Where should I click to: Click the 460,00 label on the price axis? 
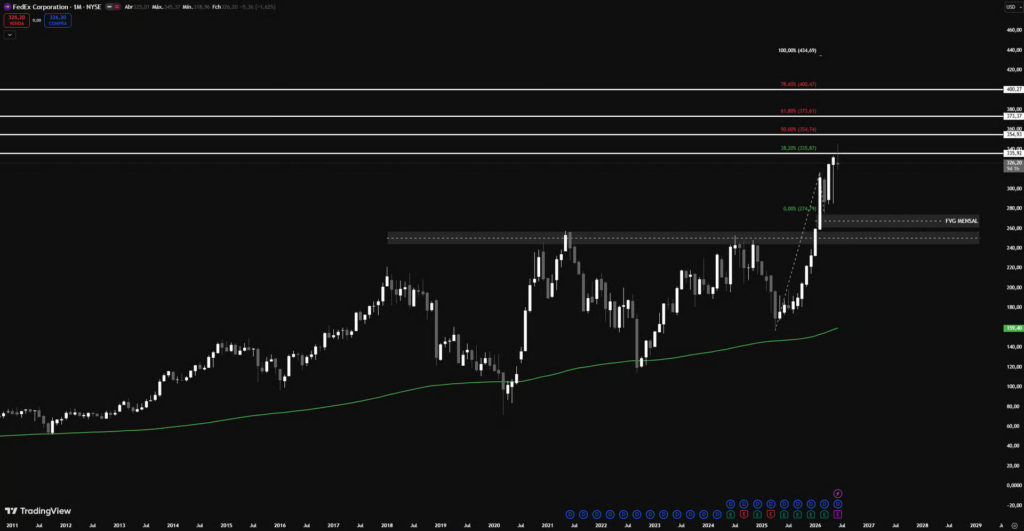(x=1014, y=30)
